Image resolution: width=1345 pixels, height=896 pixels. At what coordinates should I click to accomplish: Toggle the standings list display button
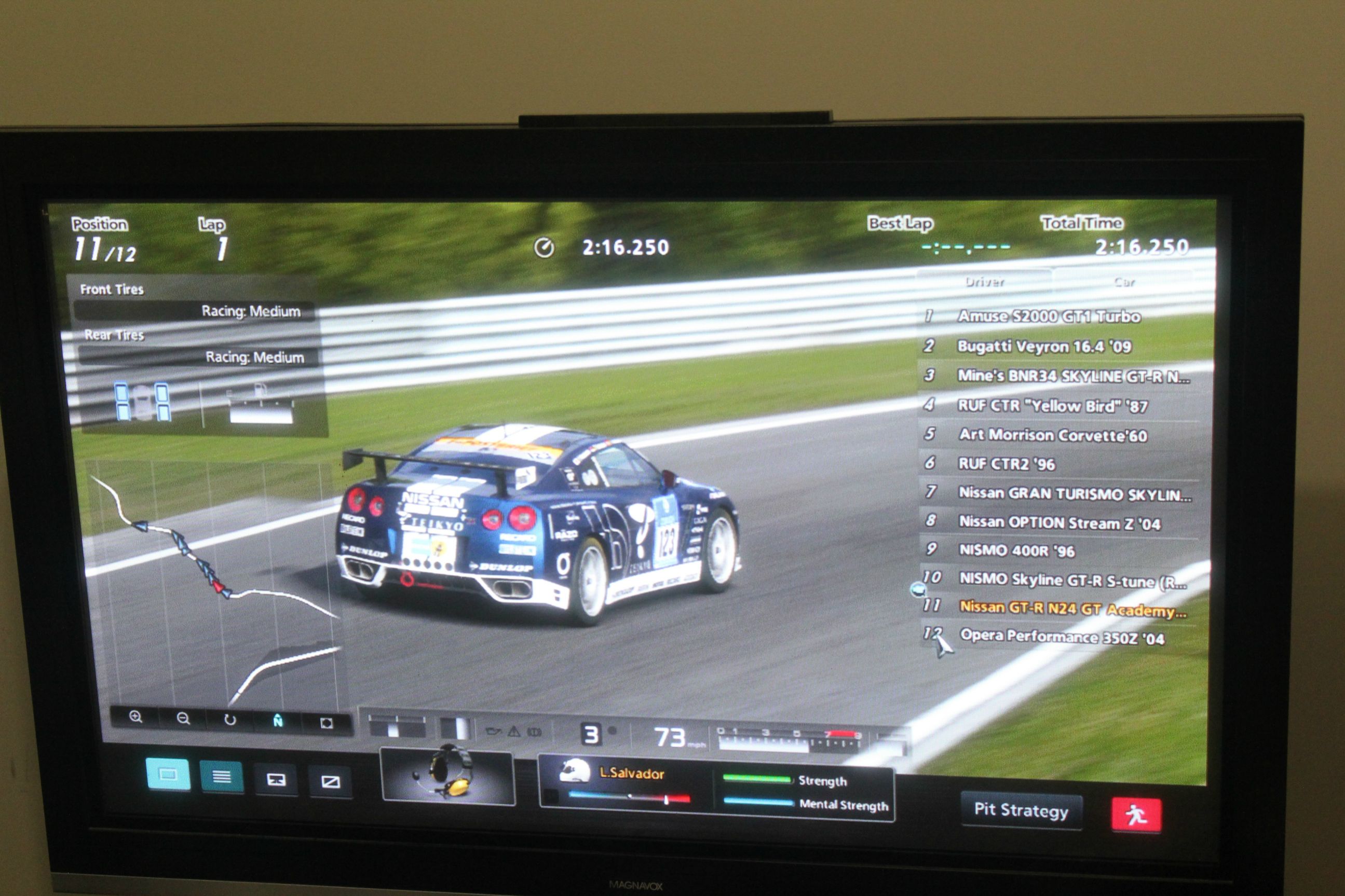coord(222,777)
